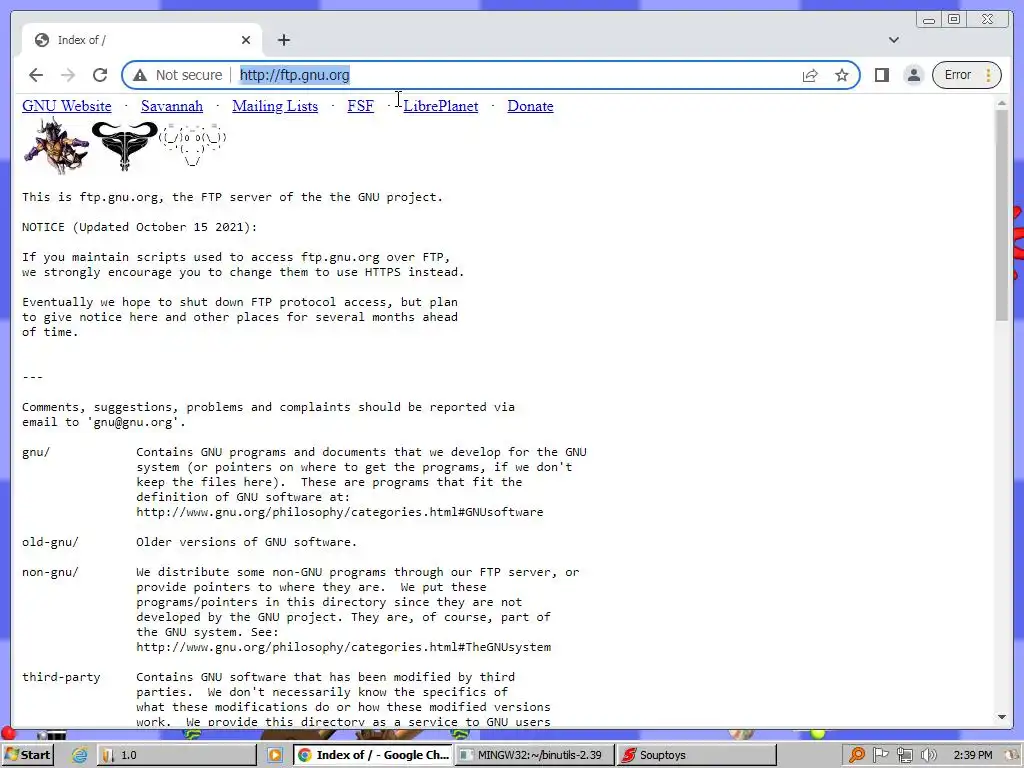This screenshot has height=768, width=1024.
Task: Click the Action Center flag tray icon
Action: point(880,755)
